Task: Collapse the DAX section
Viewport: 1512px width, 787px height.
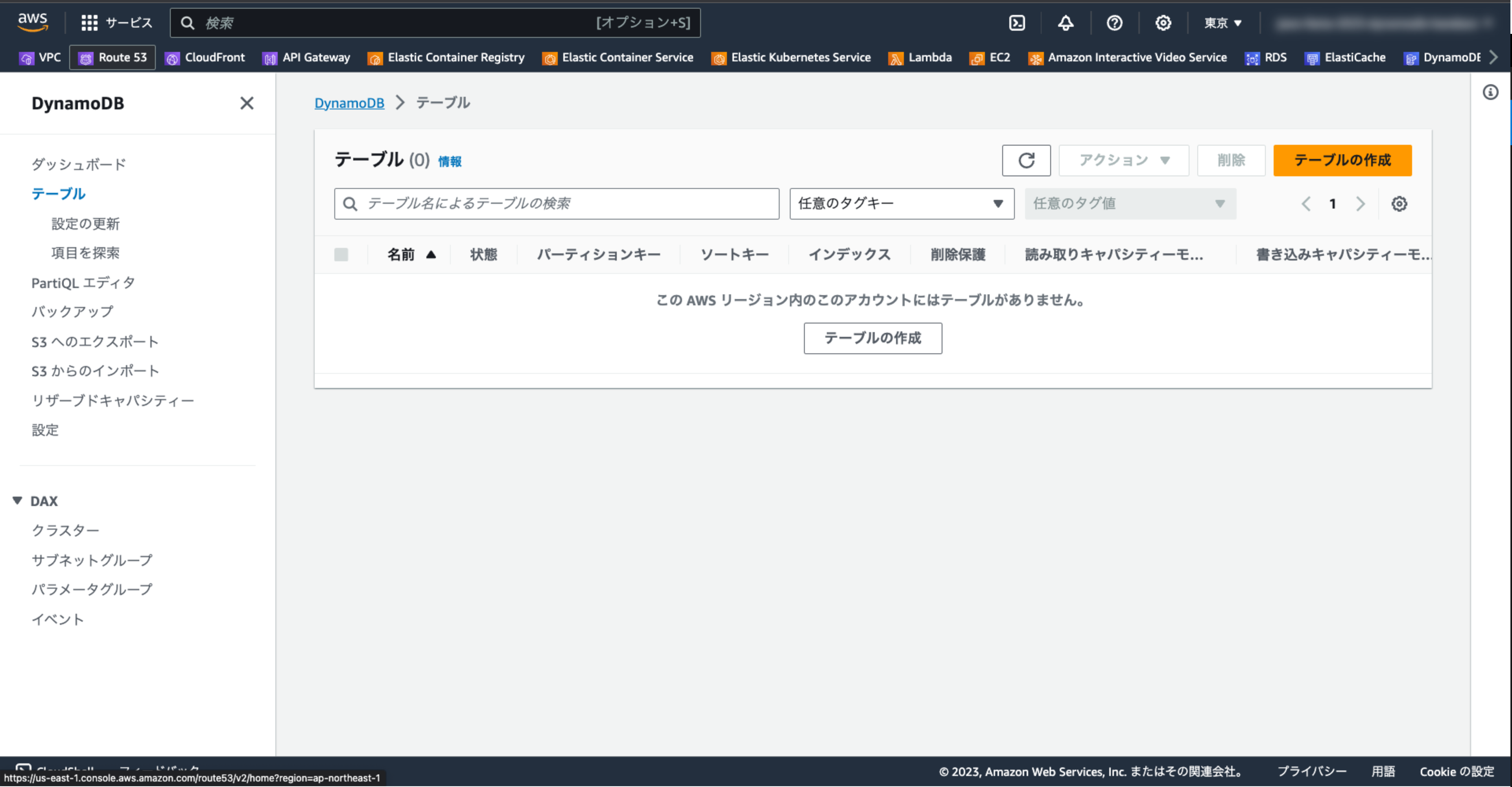Action: 17,501
